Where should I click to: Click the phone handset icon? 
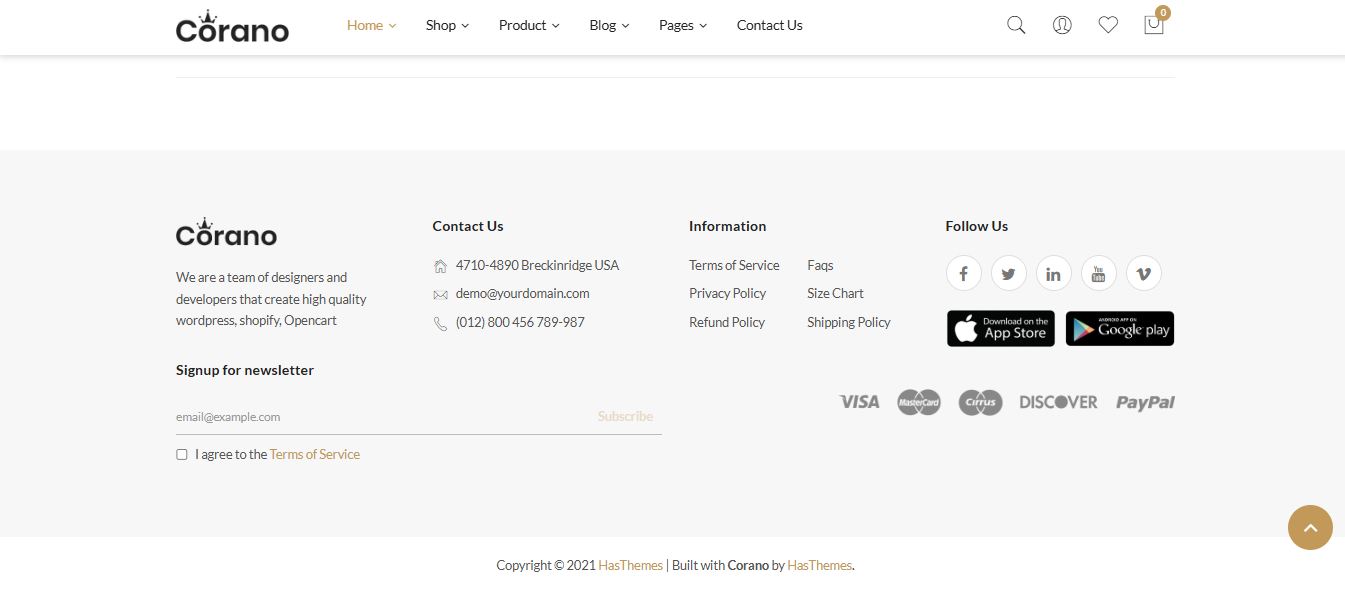click(x=440, y=324)
